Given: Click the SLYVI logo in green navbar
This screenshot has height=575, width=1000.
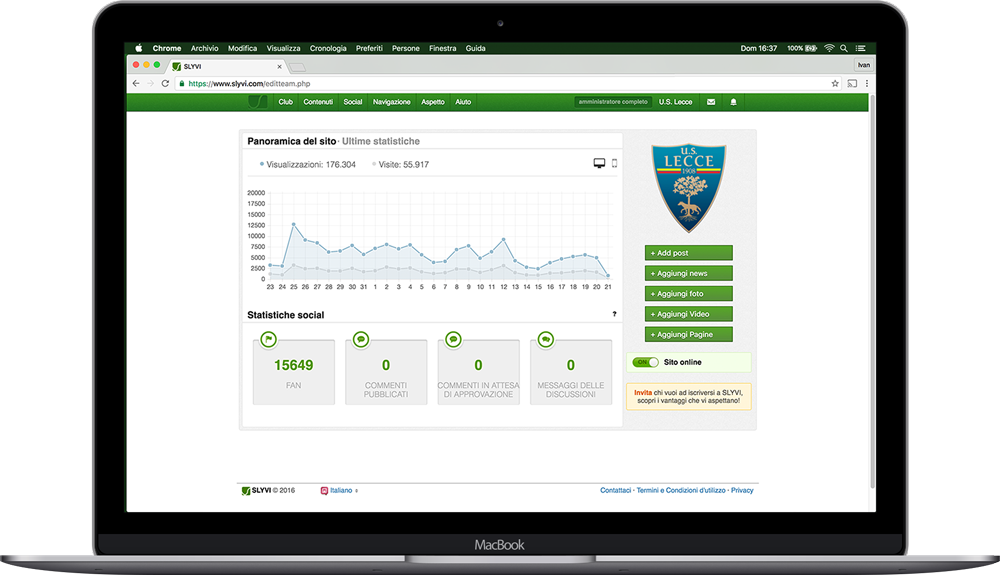Looking at the screenshot, I should pyautogui.click(x=258, y=102).
